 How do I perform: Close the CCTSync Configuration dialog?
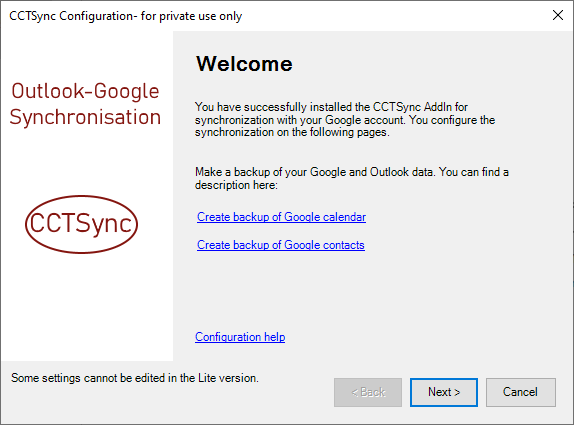pyautogui.click(x=558, y=15)
